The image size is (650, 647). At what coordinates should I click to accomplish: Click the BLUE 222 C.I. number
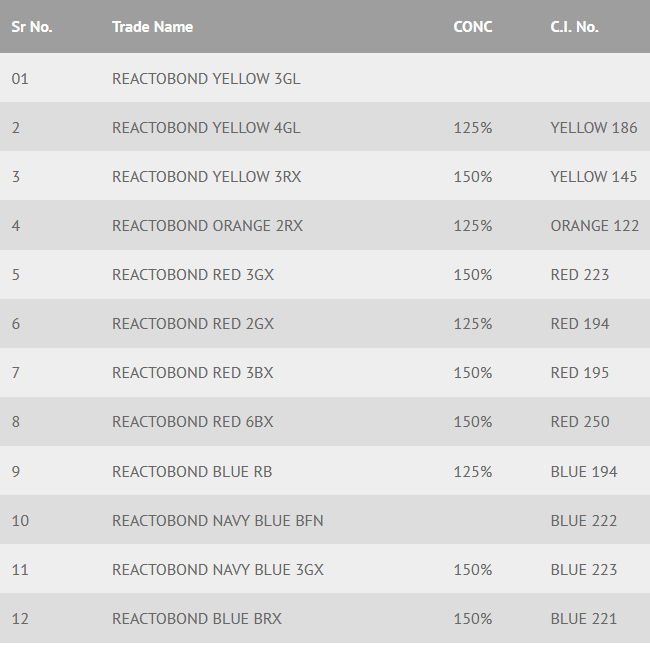click(x=583, y=521)
